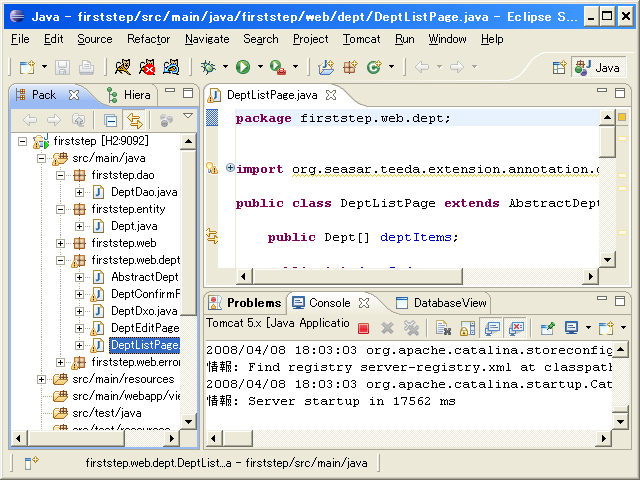Collapse the firststep.dao package
640x480 pixels.
point(61,175)
